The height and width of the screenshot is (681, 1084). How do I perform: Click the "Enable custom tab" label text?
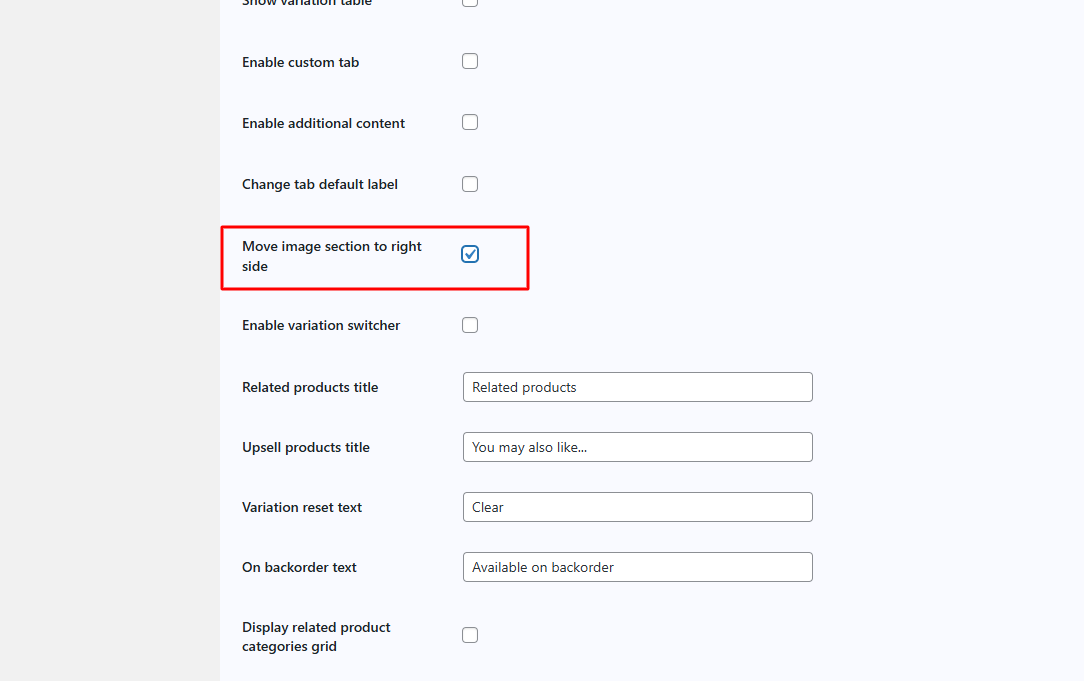point(300,62)
